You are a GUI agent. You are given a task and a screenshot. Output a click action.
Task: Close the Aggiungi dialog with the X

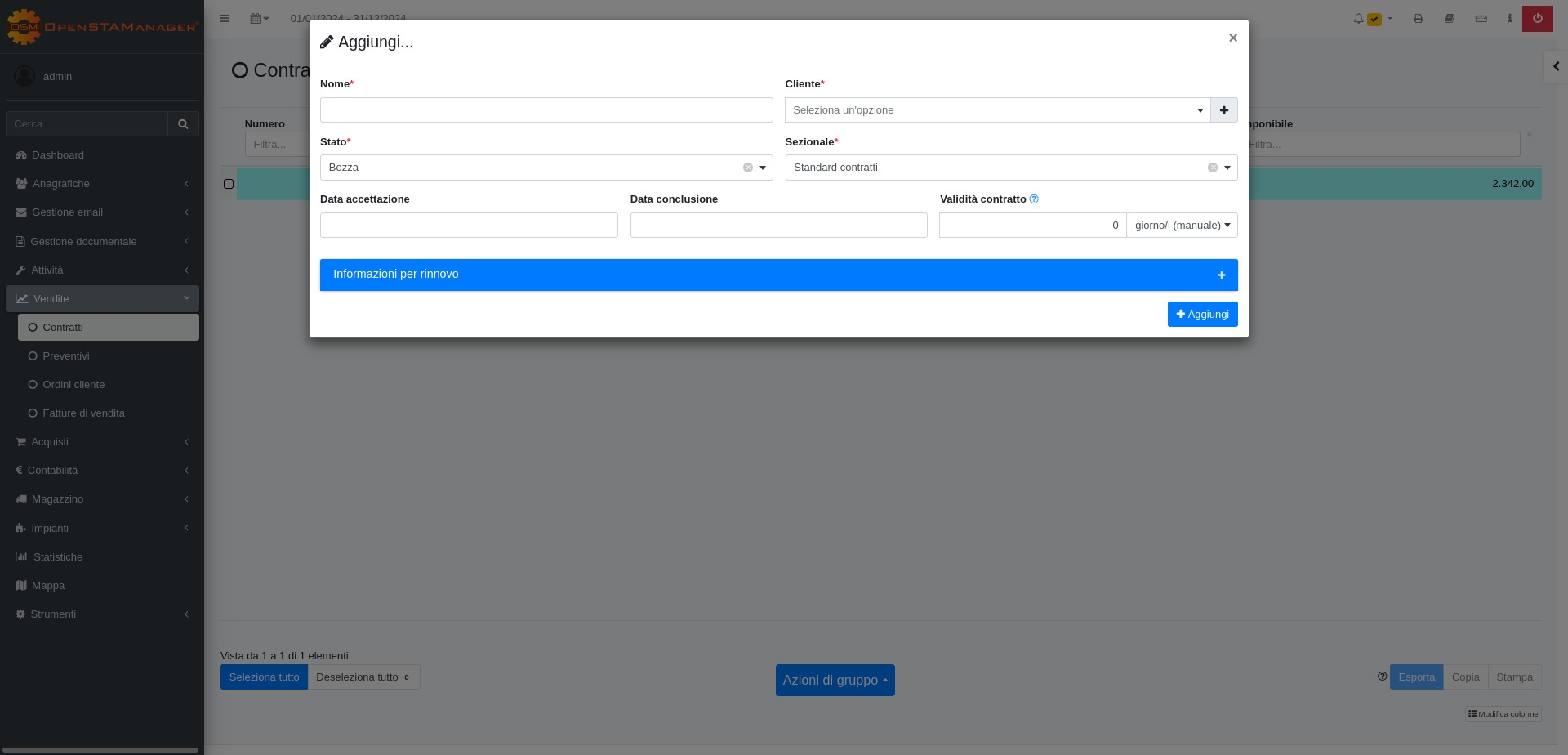click(1232, 38)
